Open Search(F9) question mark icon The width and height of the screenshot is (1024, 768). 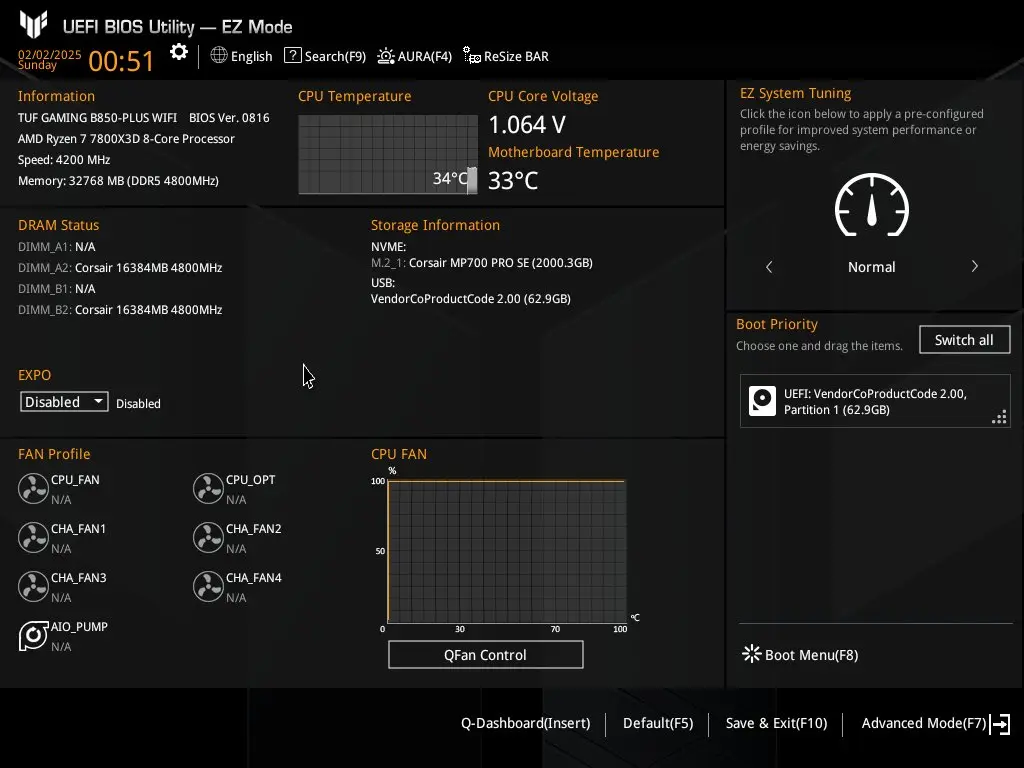(293, 56)
